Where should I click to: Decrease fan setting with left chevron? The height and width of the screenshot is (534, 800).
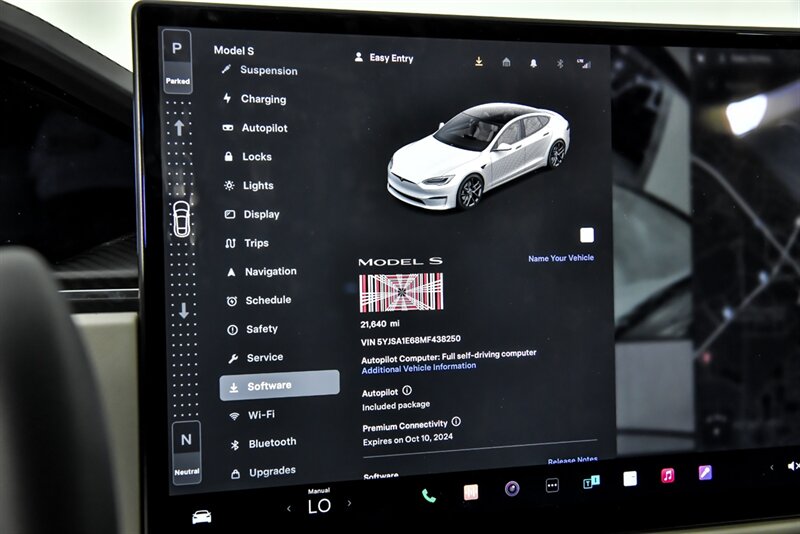[289, 507]
